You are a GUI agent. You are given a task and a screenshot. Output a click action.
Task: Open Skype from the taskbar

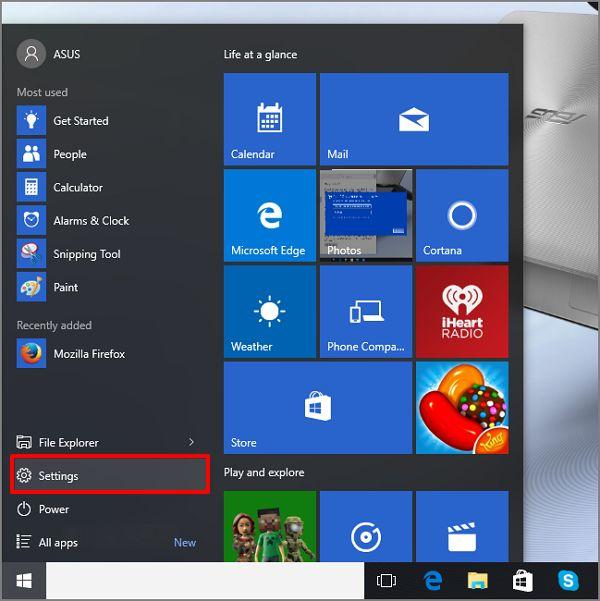point(568,580)
